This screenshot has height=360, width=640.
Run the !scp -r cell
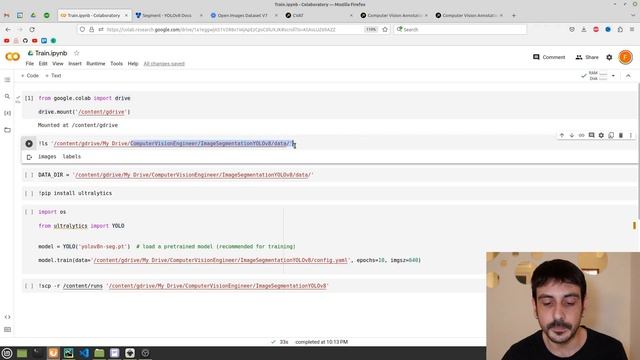[x=29, y=286]
